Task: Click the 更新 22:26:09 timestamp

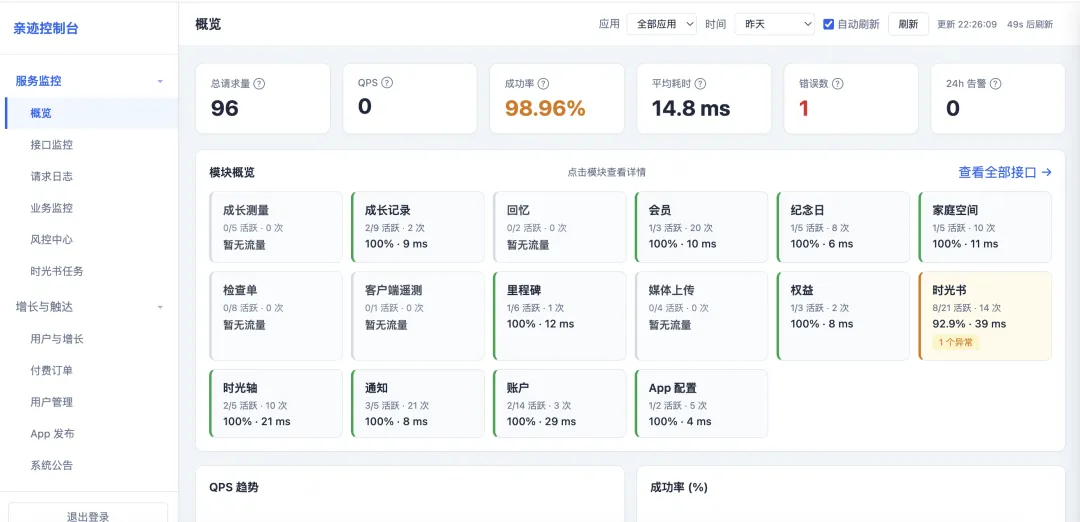Action: click(x=967, y=24)
